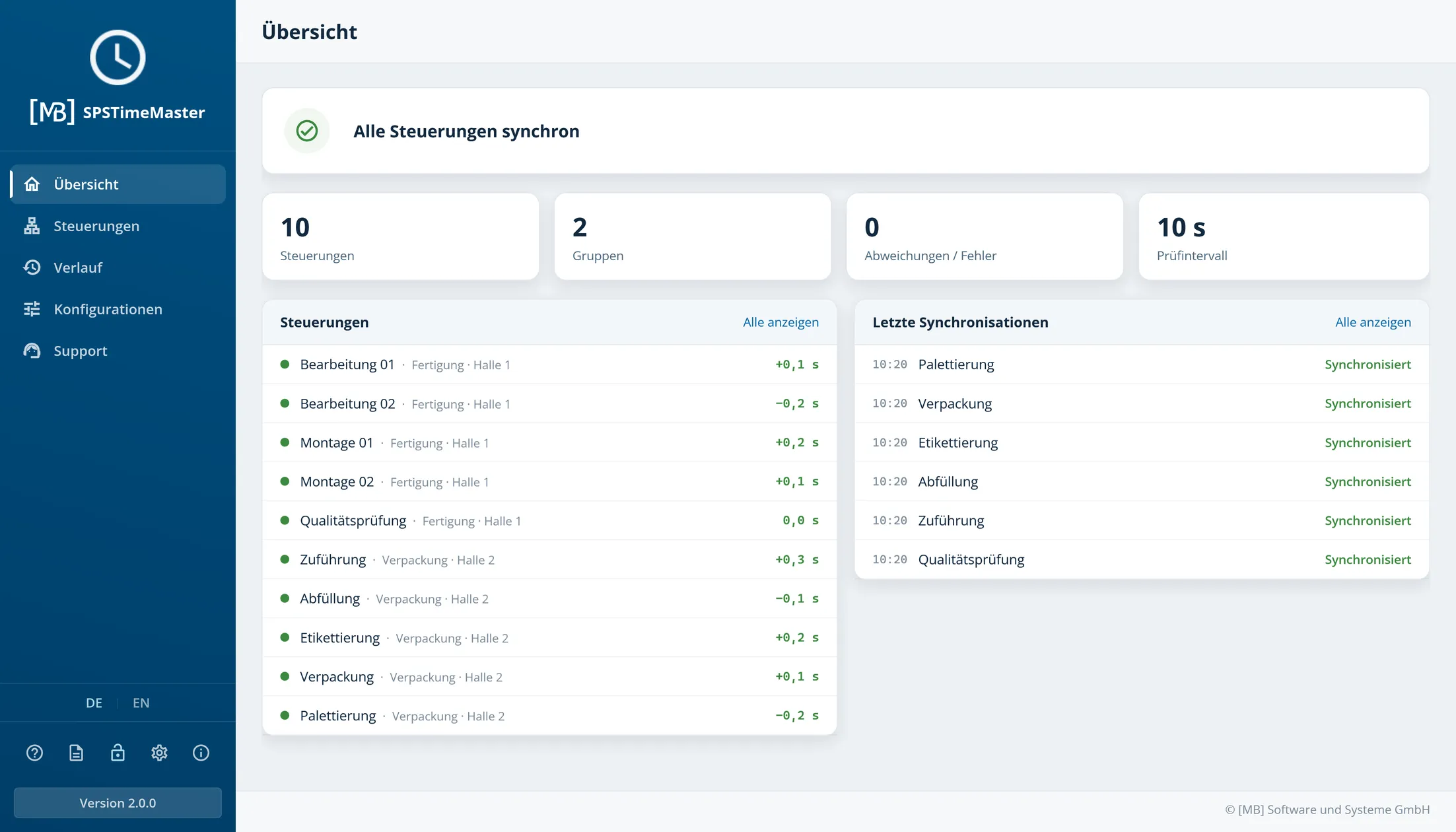The width and height of the screenshot is (1456, 832).
Task: Click Synchronisiert status for Zuführung
Action: pyautogui.click(x=1368, y=520)
